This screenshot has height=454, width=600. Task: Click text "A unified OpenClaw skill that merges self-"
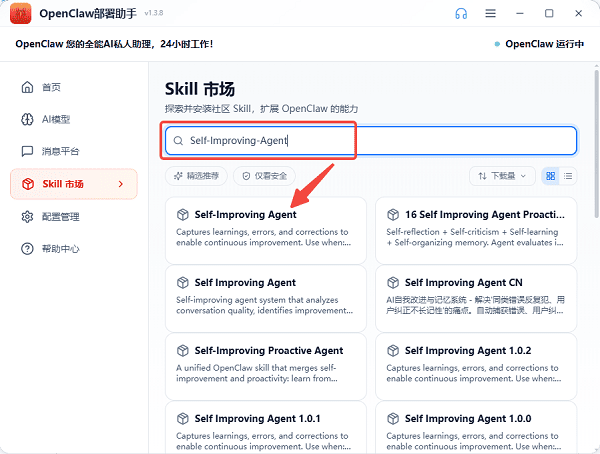pyautogui.click(x=256, y=368)
